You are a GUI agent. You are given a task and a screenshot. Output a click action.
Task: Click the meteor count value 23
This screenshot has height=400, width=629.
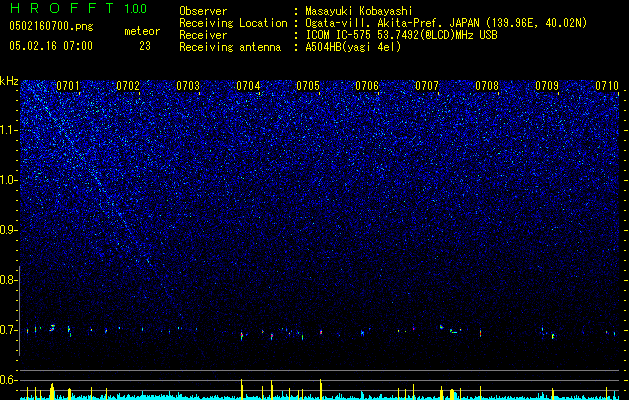[145, 46]
